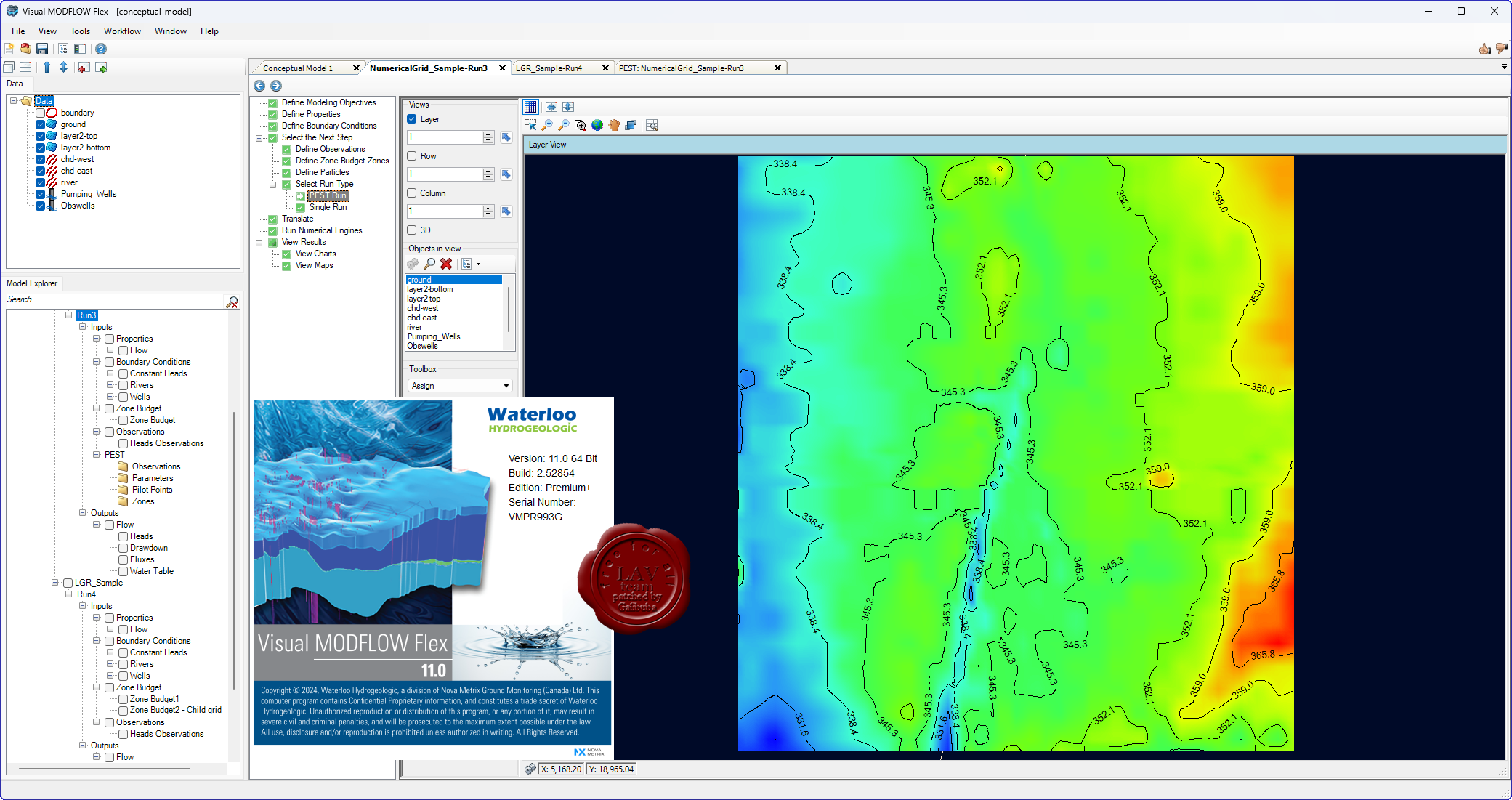Image resolution: width=1512 pixels, height=800 pixels.
Task: Open the Translate workflow step
Action: click(x=297, y=219)
